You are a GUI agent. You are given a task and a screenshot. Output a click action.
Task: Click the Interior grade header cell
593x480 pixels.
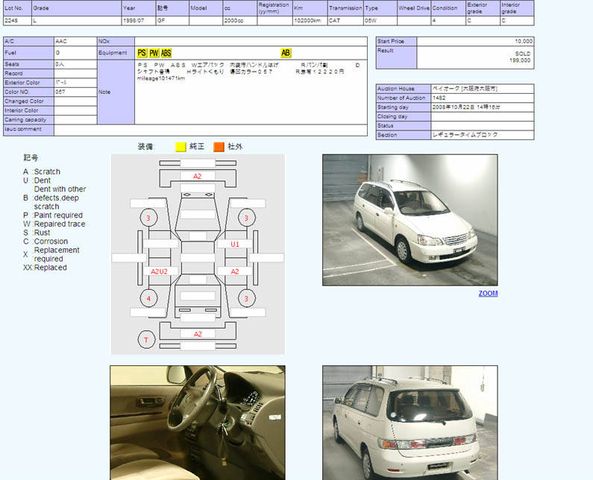point(517,8)
